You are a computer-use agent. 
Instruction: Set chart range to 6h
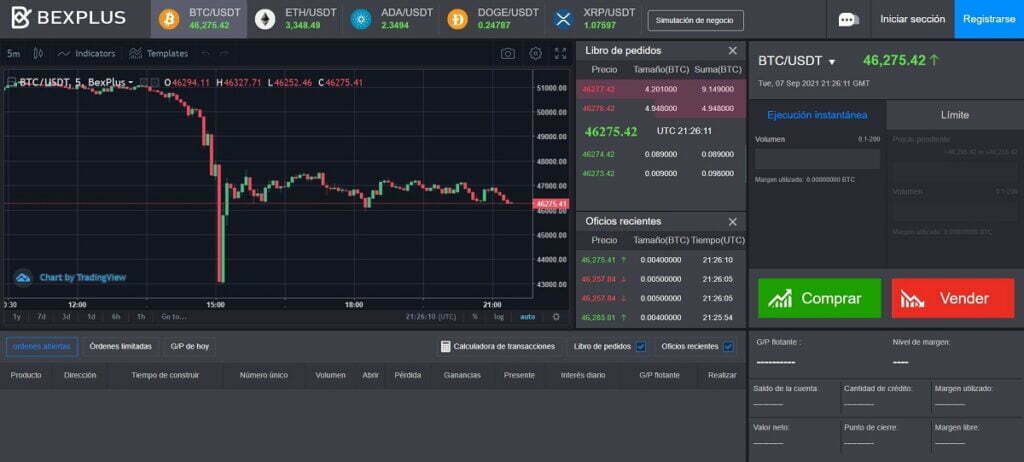(x=116, y=317)
